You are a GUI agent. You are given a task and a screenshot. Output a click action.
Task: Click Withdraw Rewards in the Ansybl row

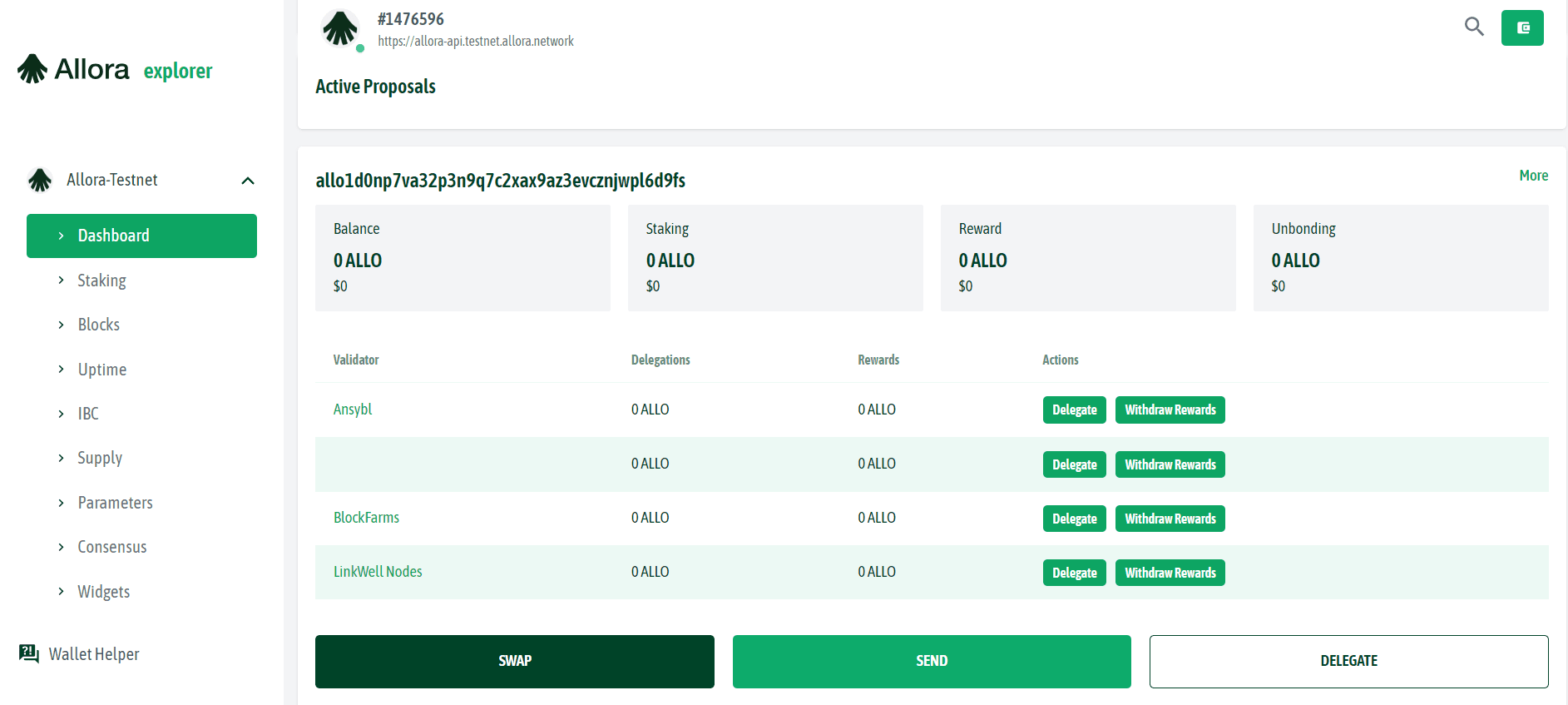(x=1170, y=410)
